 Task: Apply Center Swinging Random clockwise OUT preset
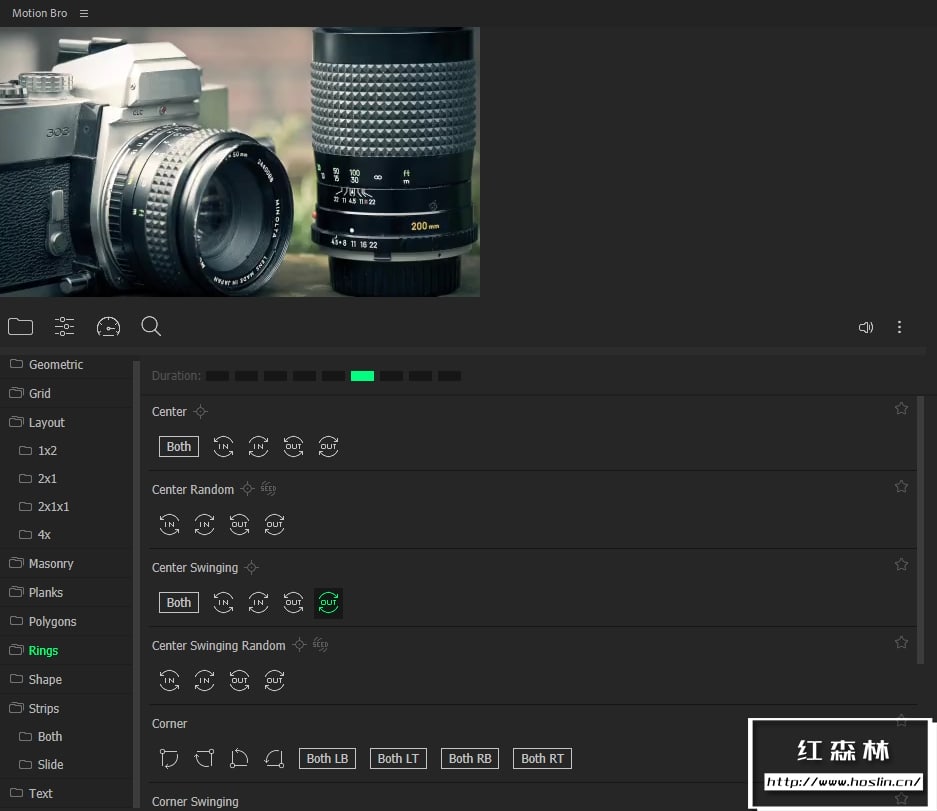point(274,681)
